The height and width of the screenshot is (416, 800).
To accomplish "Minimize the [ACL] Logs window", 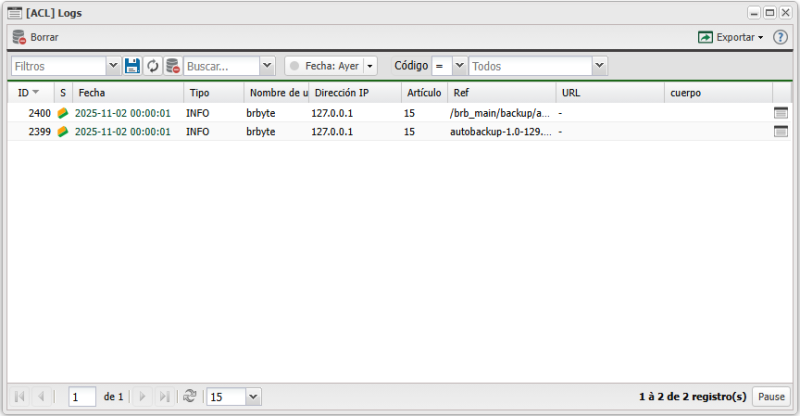I will click(x=754, y=13).
